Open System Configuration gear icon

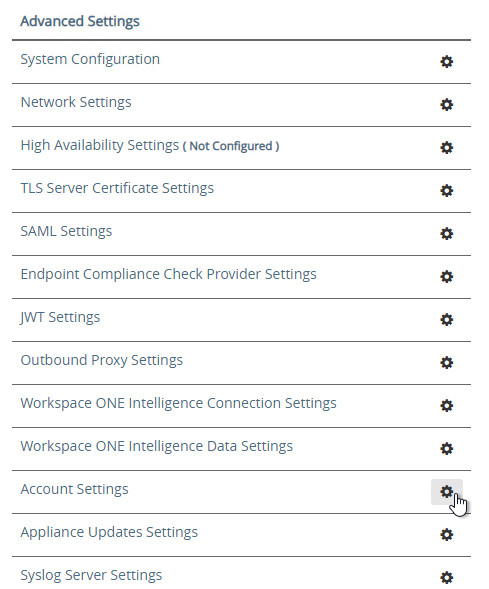pyautogui.click(x=447, y=61)
